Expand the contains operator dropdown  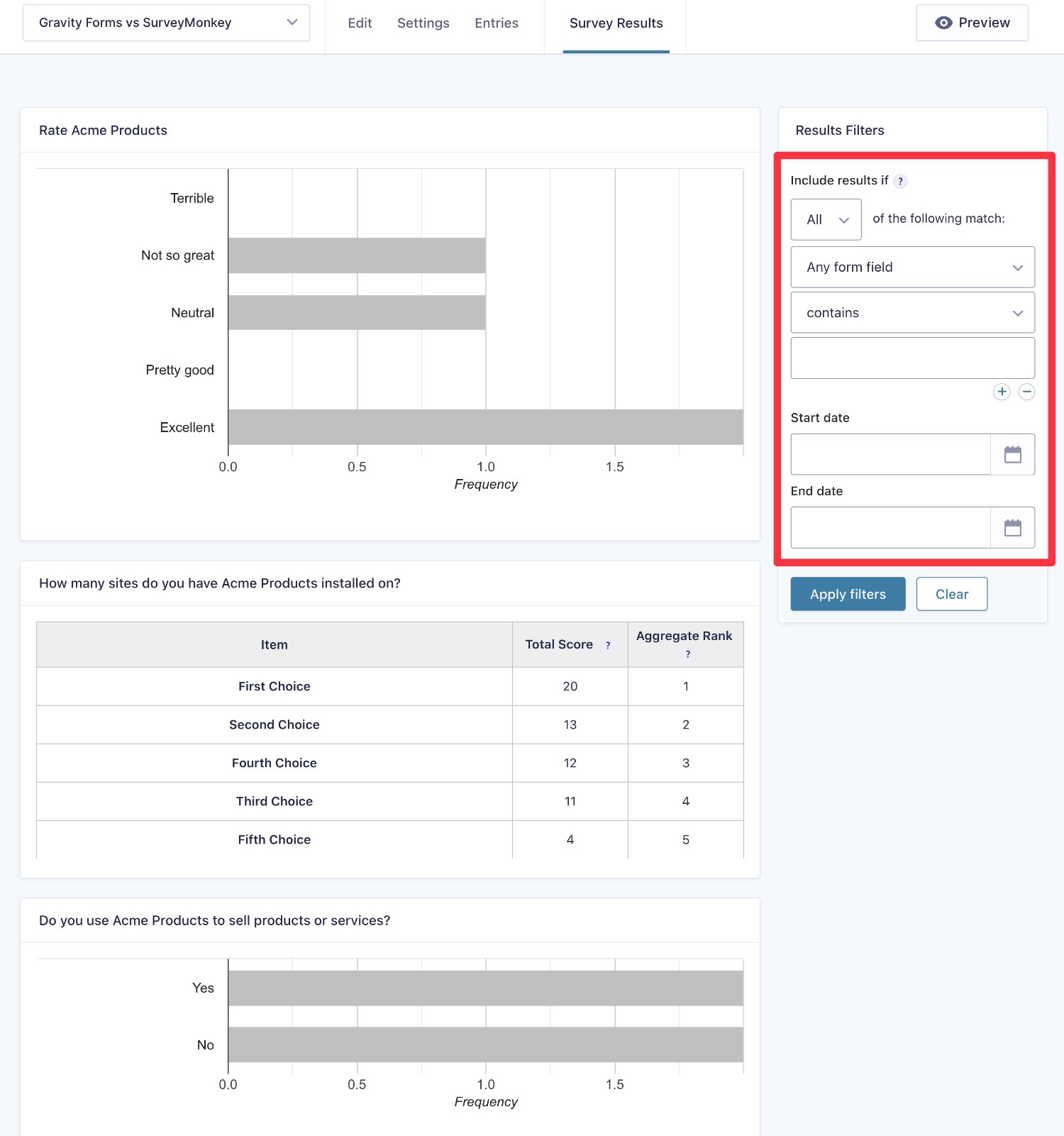tap(912, 312)
